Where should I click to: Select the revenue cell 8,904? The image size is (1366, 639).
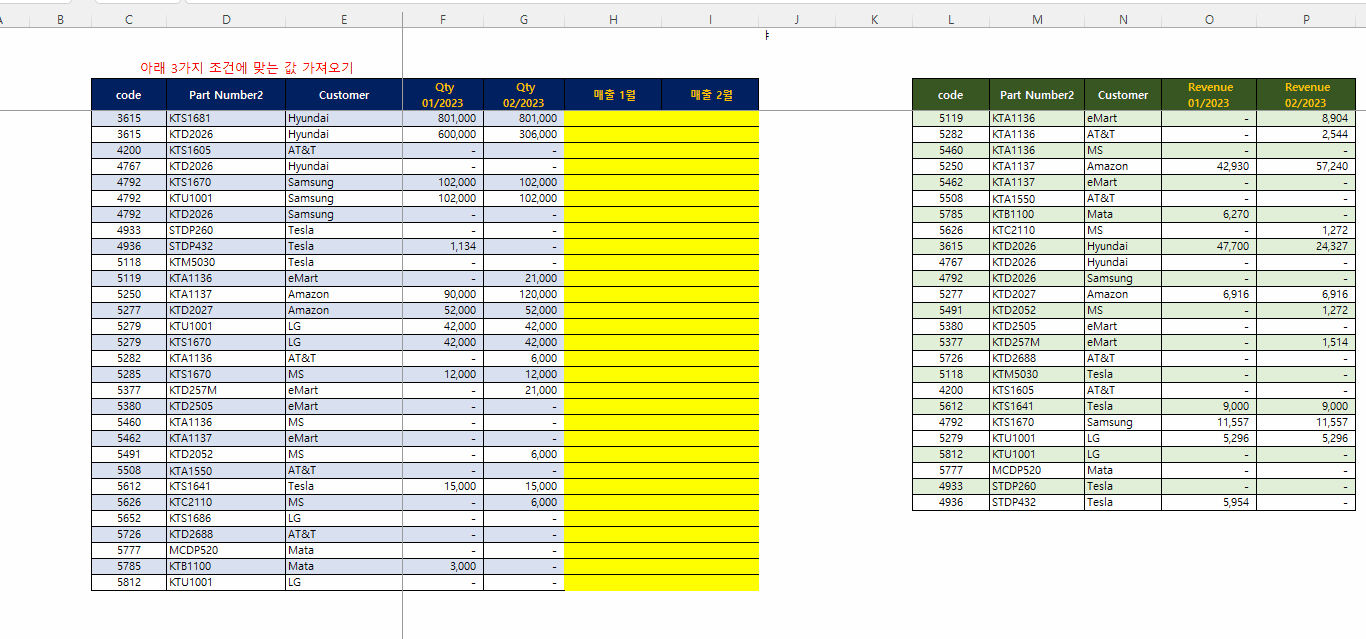[1306, 118]
